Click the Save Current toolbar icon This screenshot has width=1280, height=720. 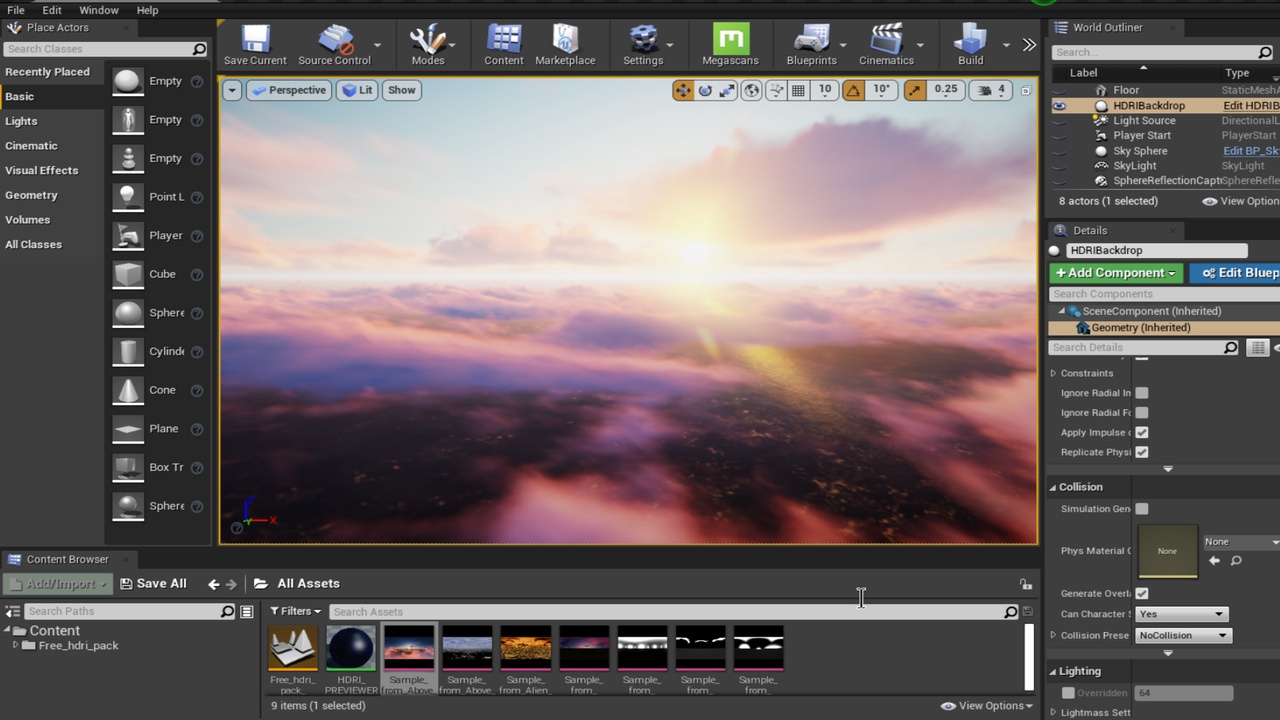[x=255, y=45]
